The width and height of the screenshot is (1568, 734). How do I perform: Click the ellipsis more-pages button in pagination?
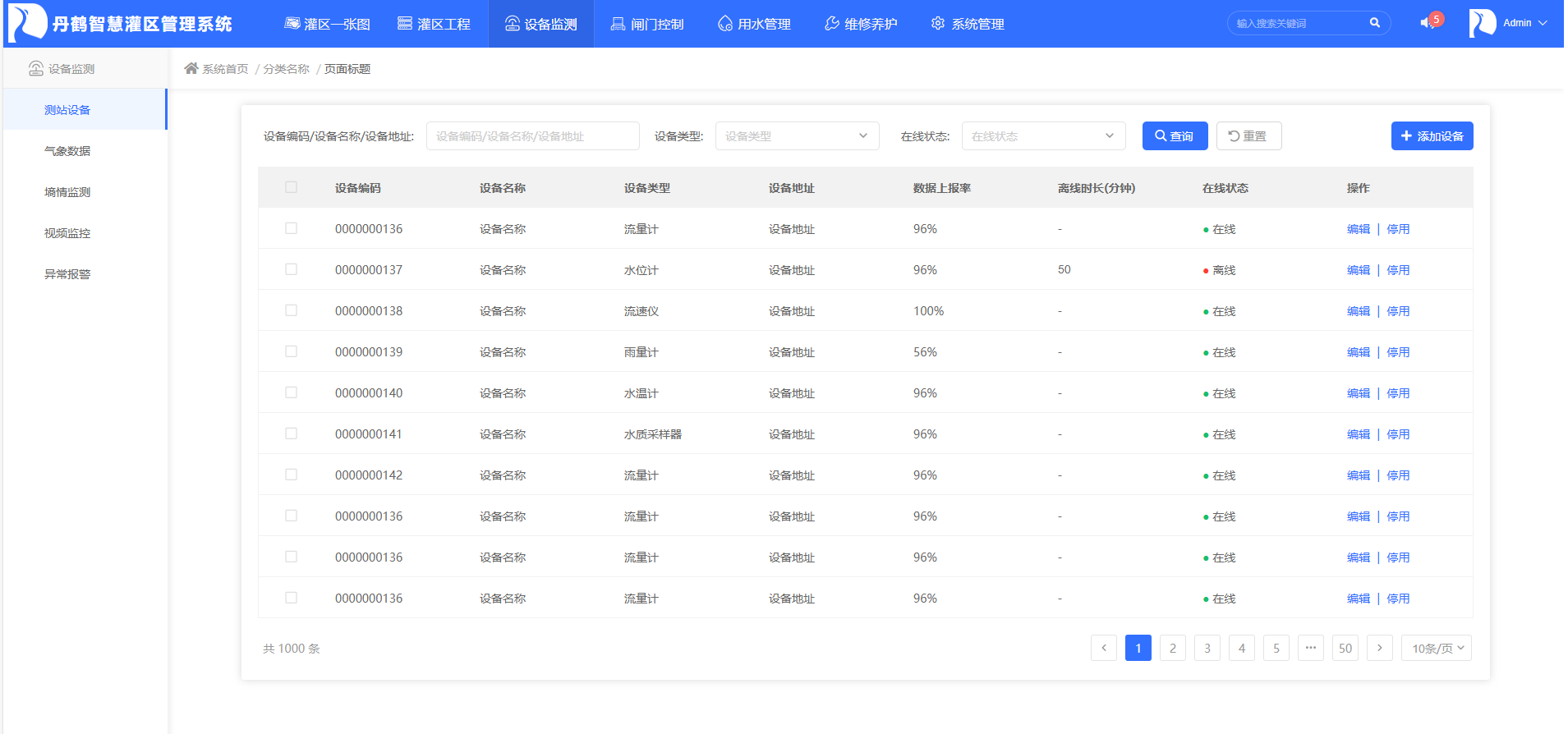pos(1311,648)
